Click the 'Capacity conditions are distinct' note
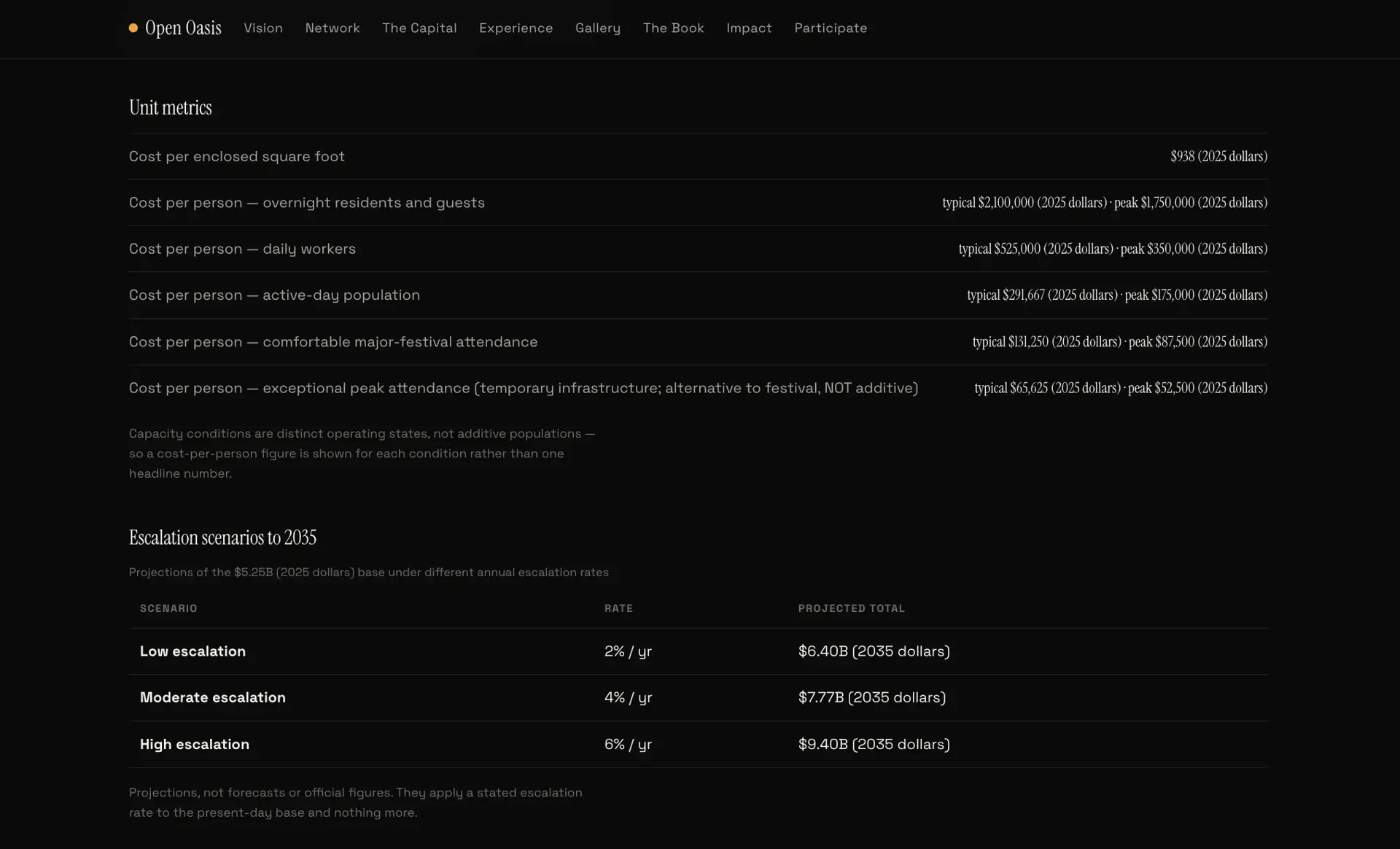Viewport: 1400px width, 849px height. (362, 453)
